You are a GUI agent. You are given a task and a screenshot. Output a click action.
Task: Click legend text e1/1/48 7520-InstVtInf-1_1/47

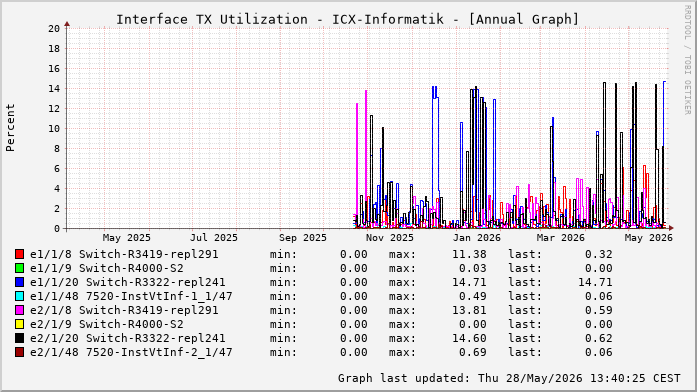click(x=131, y=296)
